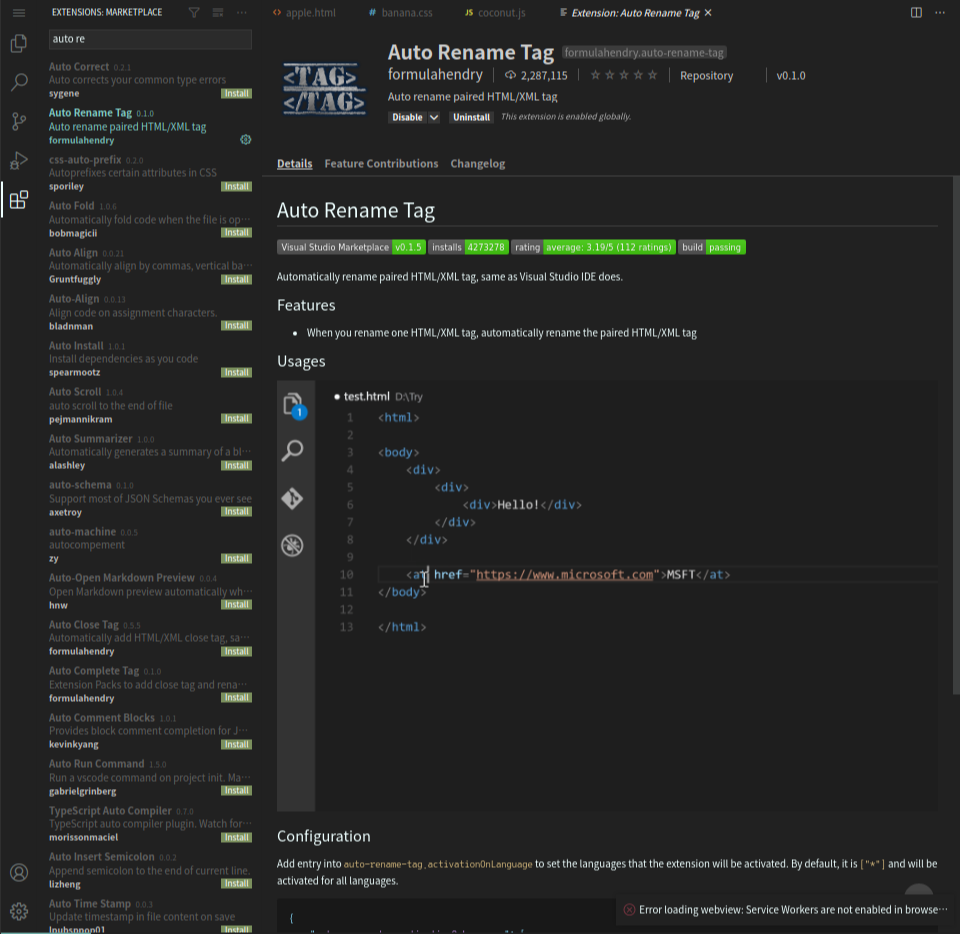This screenshot has width=960, height=934.
Task: Install the auto-machine extension
Action: pos(236,559)
